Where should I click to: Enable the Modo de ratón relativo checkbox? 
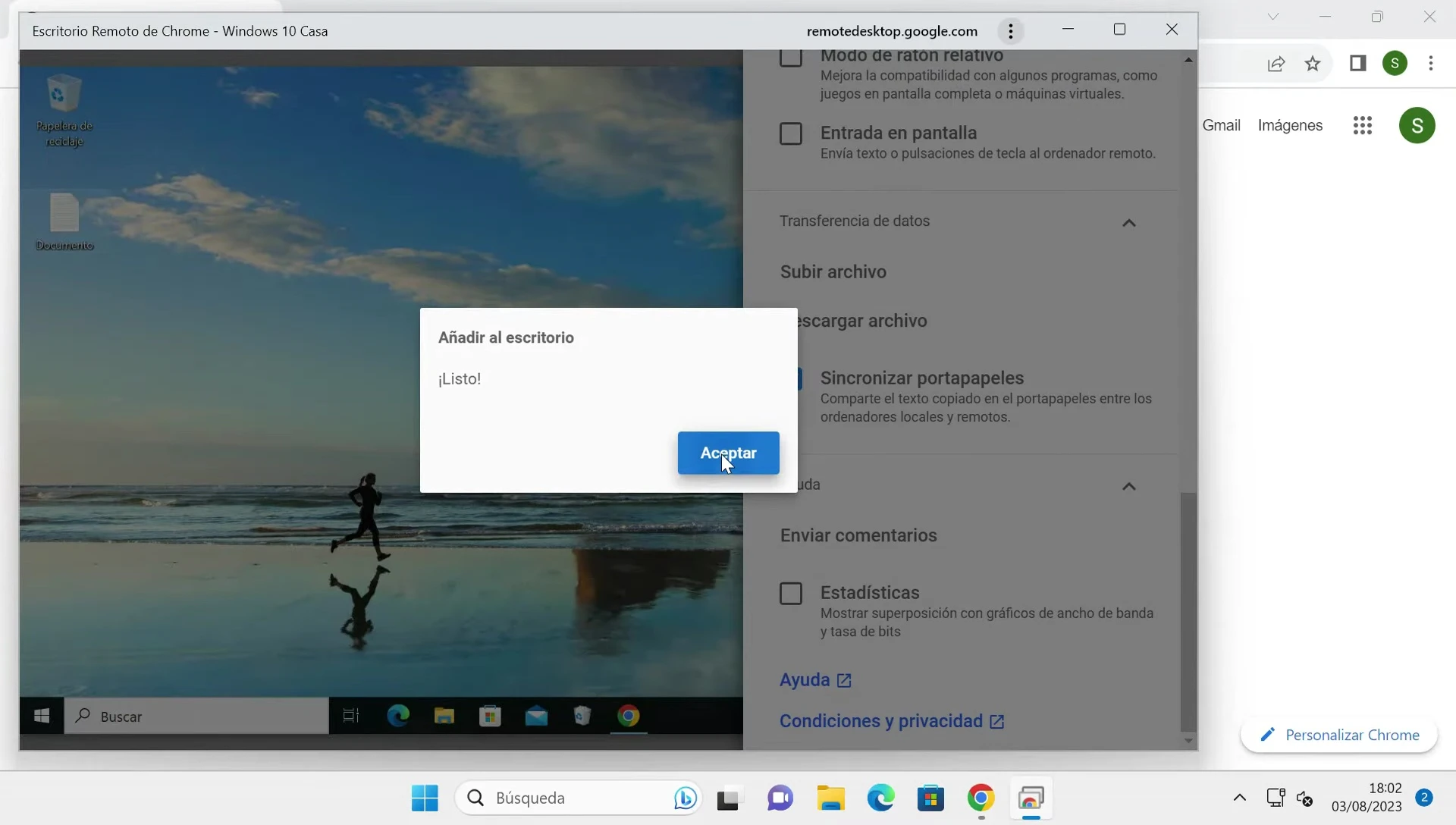click(x=791, y=57)
